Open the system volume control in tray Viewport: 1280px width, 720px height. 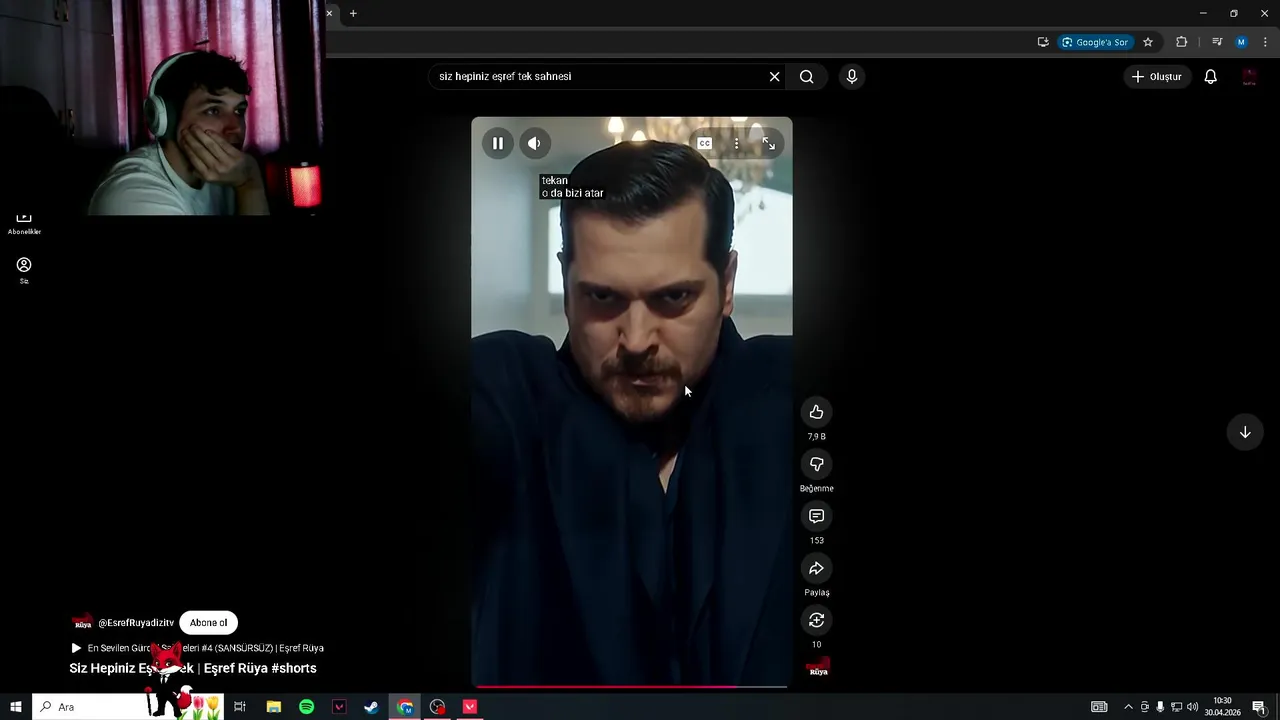click(x=1192, y=707)
